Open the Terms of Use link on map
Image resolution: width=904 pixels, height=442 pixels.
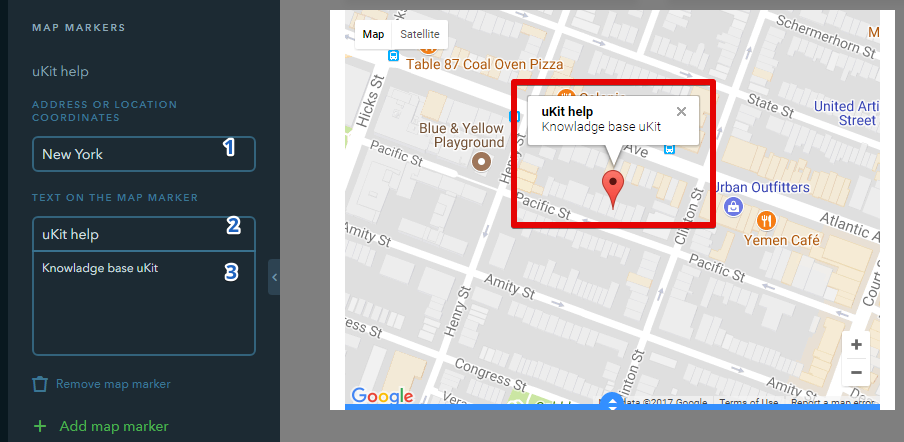748,402
